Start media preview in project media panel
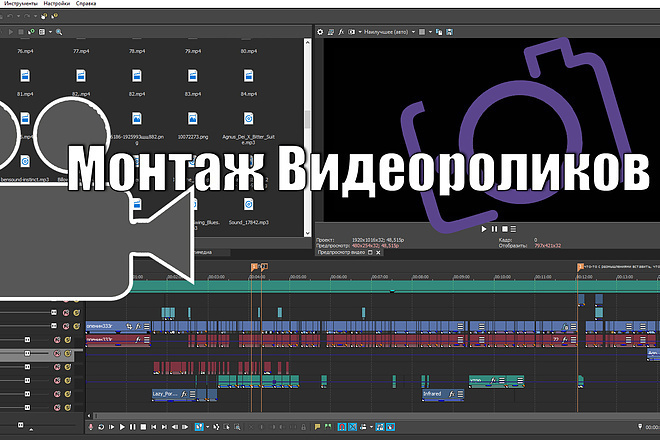 pos(11,32)
